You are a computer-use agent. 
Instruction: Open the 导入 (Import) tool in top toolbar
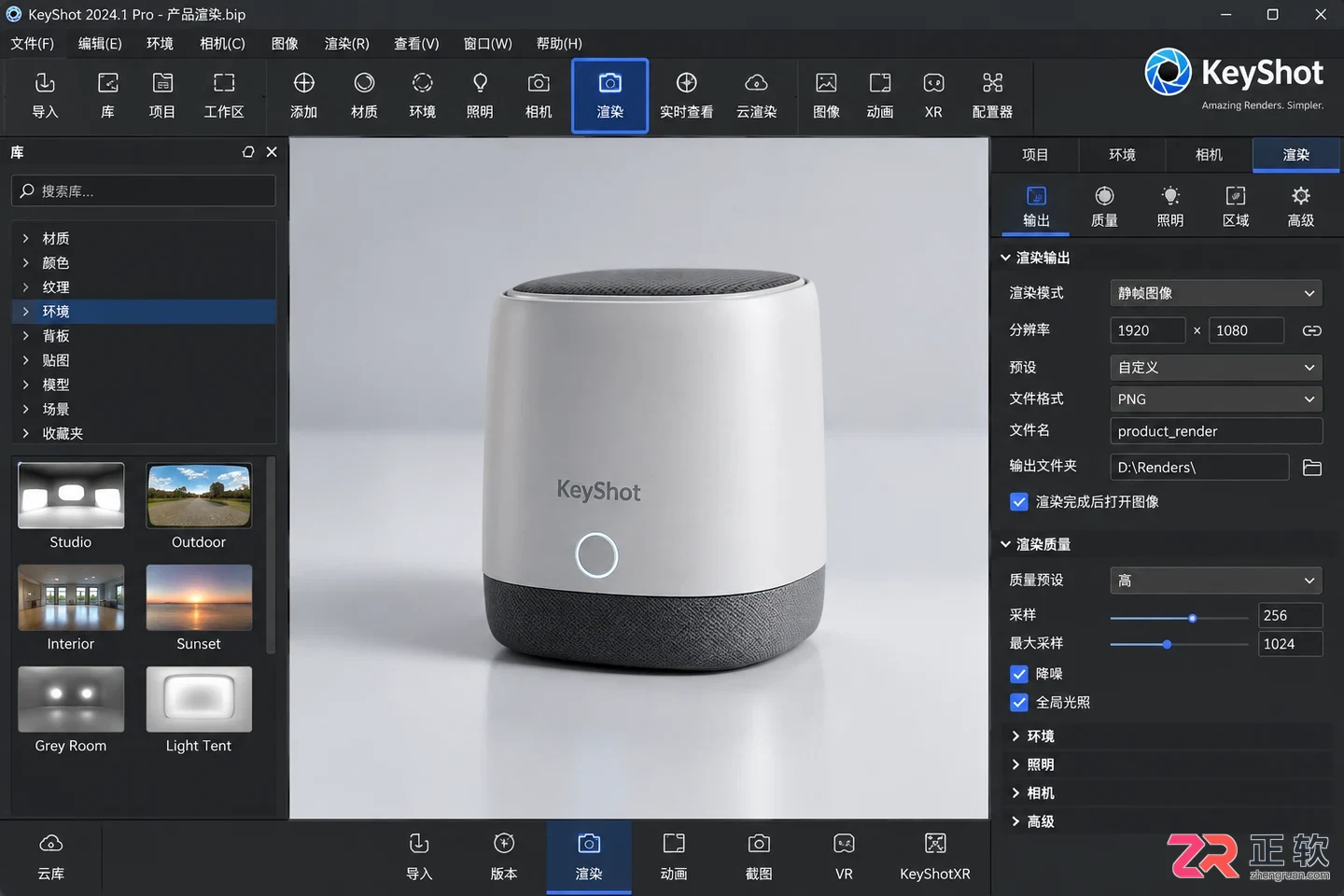click(x=45, y=95)
